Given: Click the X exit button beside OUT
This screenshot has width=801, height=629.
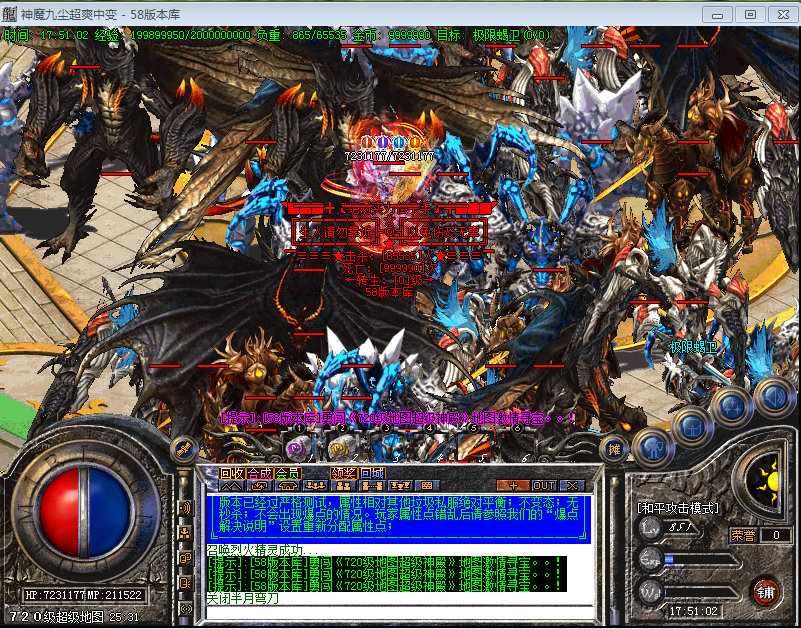Looking at the screenshot, I should click(x=572, y=485).
